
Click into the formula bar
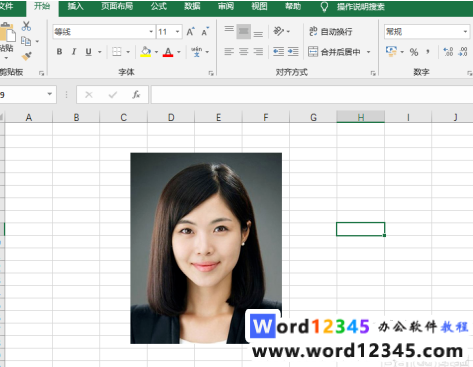tap(312, 95)
